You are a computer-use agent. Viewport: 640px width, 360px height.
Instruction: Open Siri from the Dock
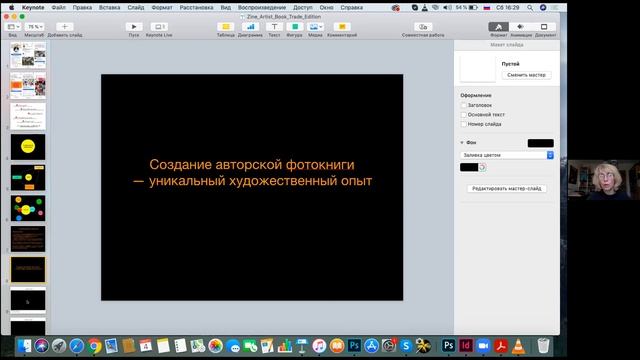coord(41,346)
